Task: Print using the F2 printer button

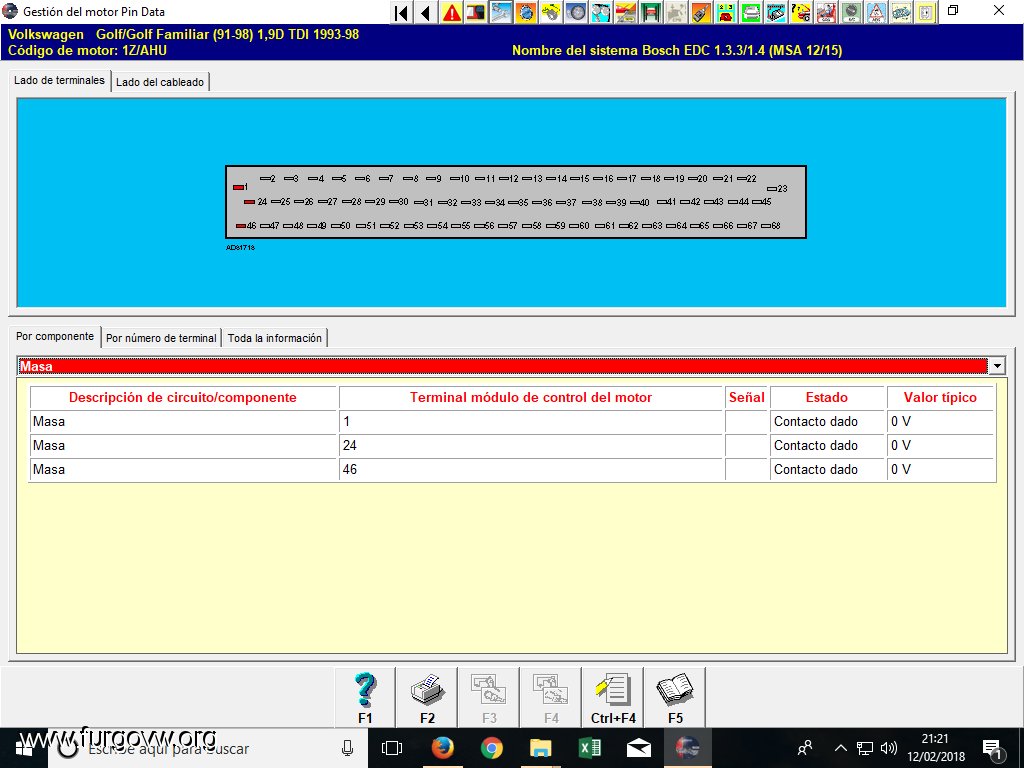Action: pos(427,697)
